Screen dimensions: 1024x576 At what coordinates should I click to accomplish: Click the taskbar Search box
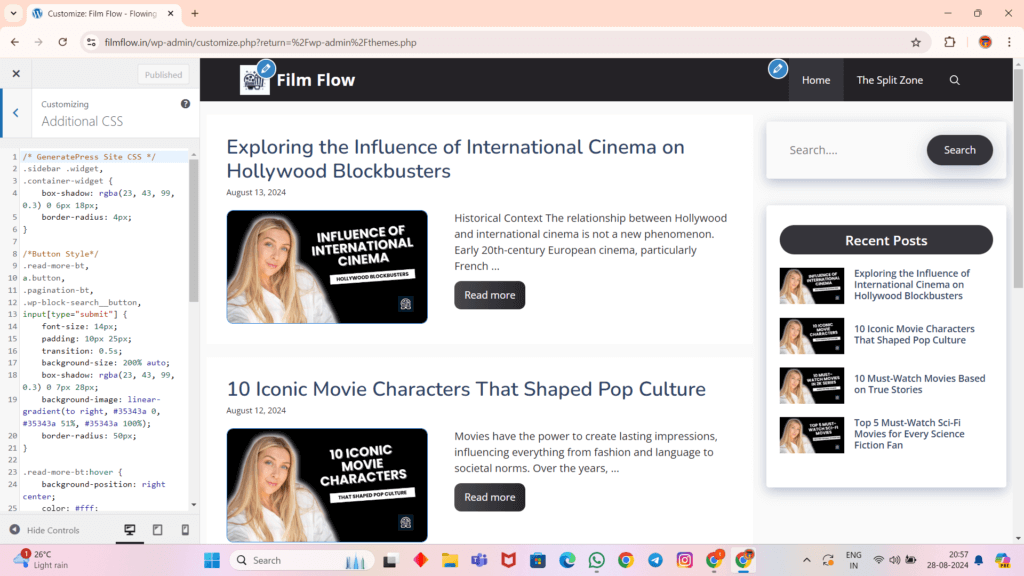(x=302, y=560)
